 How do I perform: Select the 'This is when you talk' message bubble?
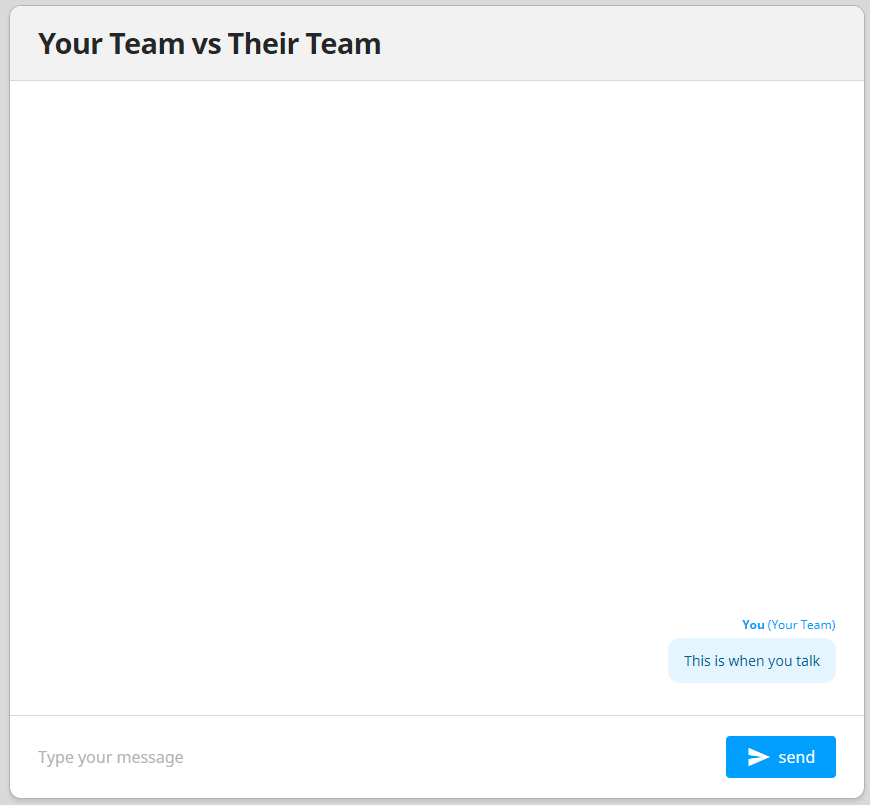tap(751, 660)
